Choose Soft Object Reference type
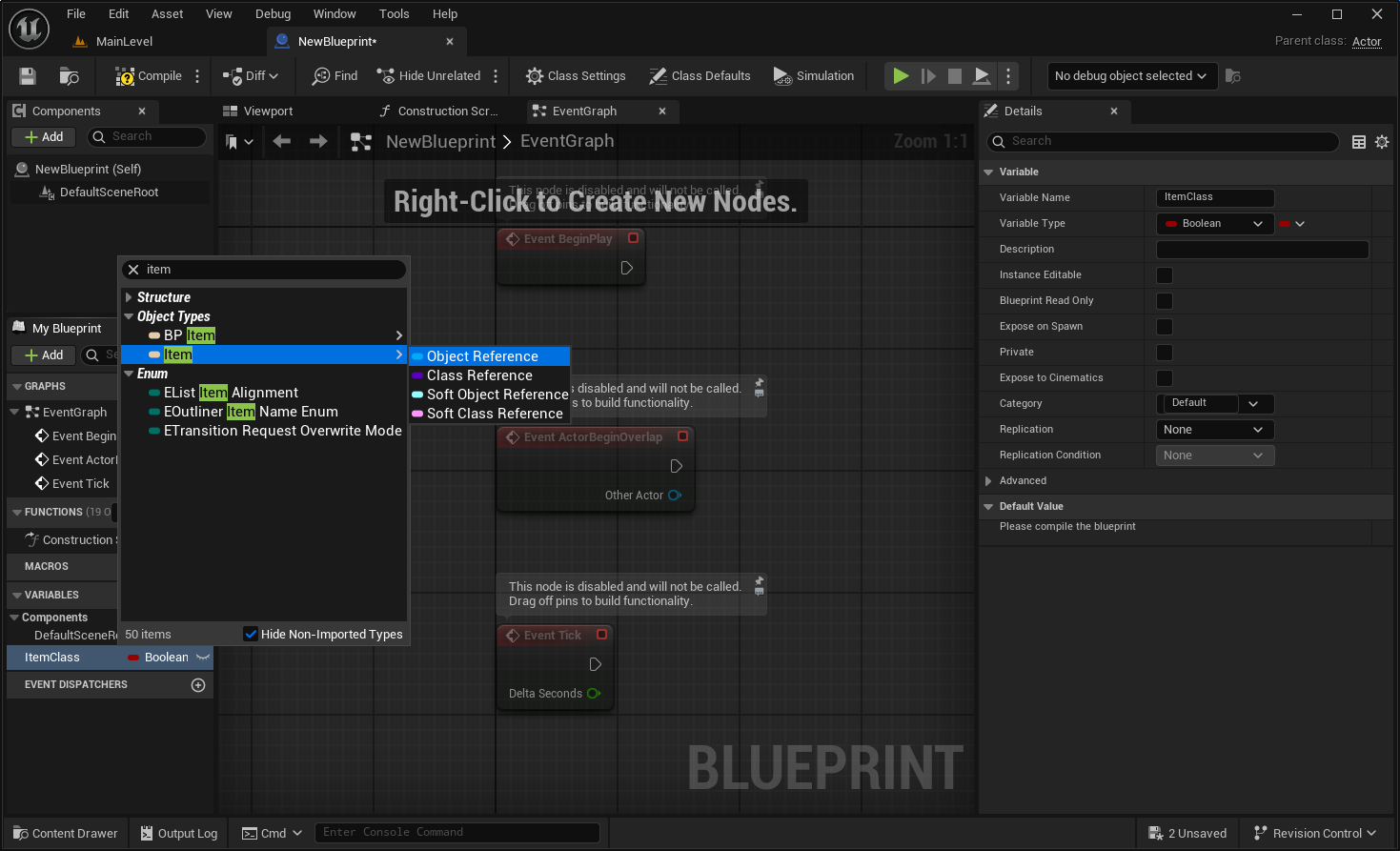The image size is (1400, 851). point(490,395)
